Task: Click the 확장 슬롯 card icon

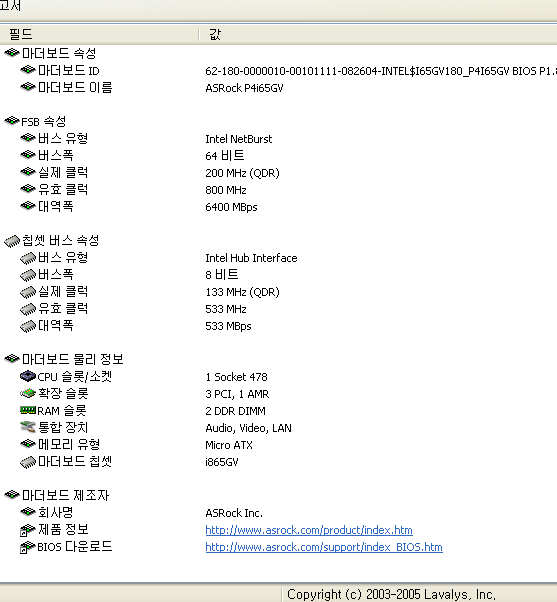Action: point(28,393)
